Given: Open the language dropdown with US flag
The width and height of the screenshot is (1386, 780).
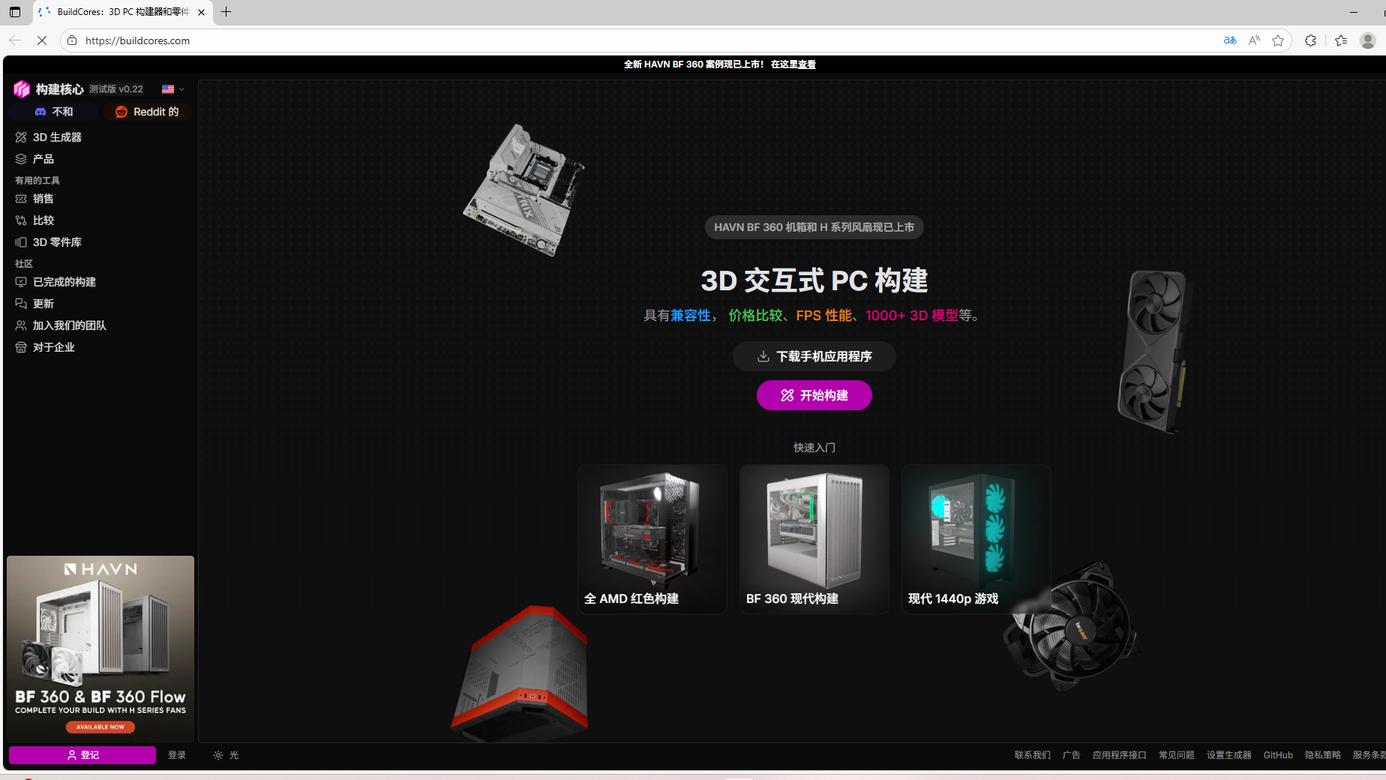Looking at the screenshot, I should [173, 89].
